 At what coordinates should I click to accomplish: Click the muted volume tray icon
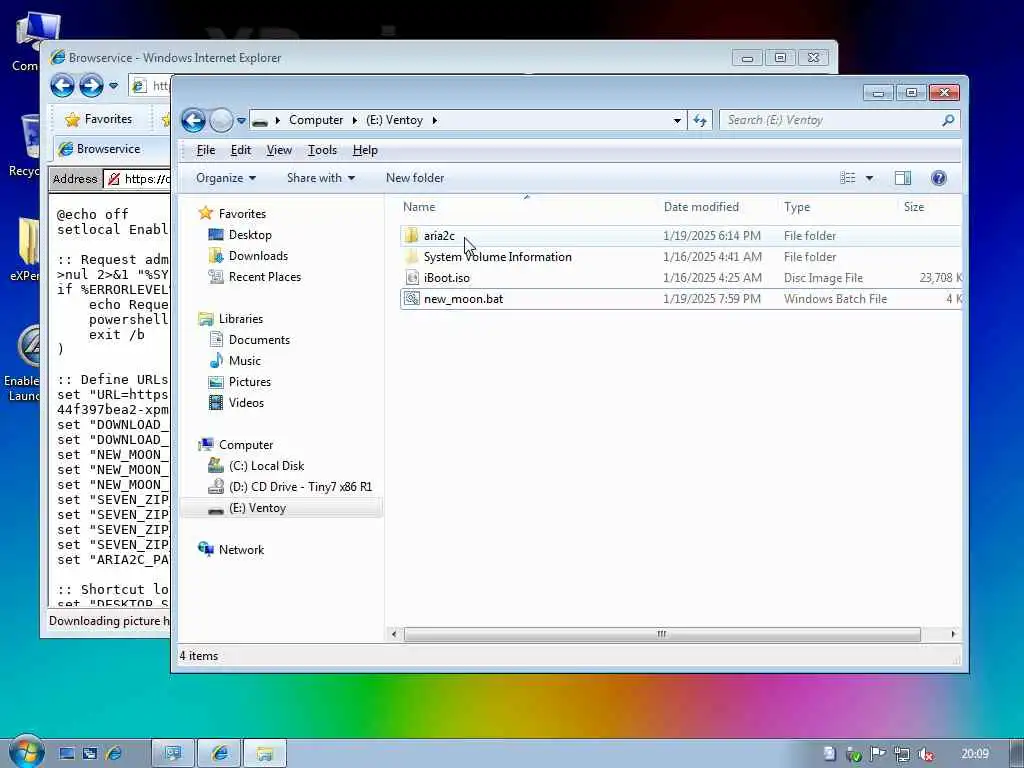tap(925, 754)
